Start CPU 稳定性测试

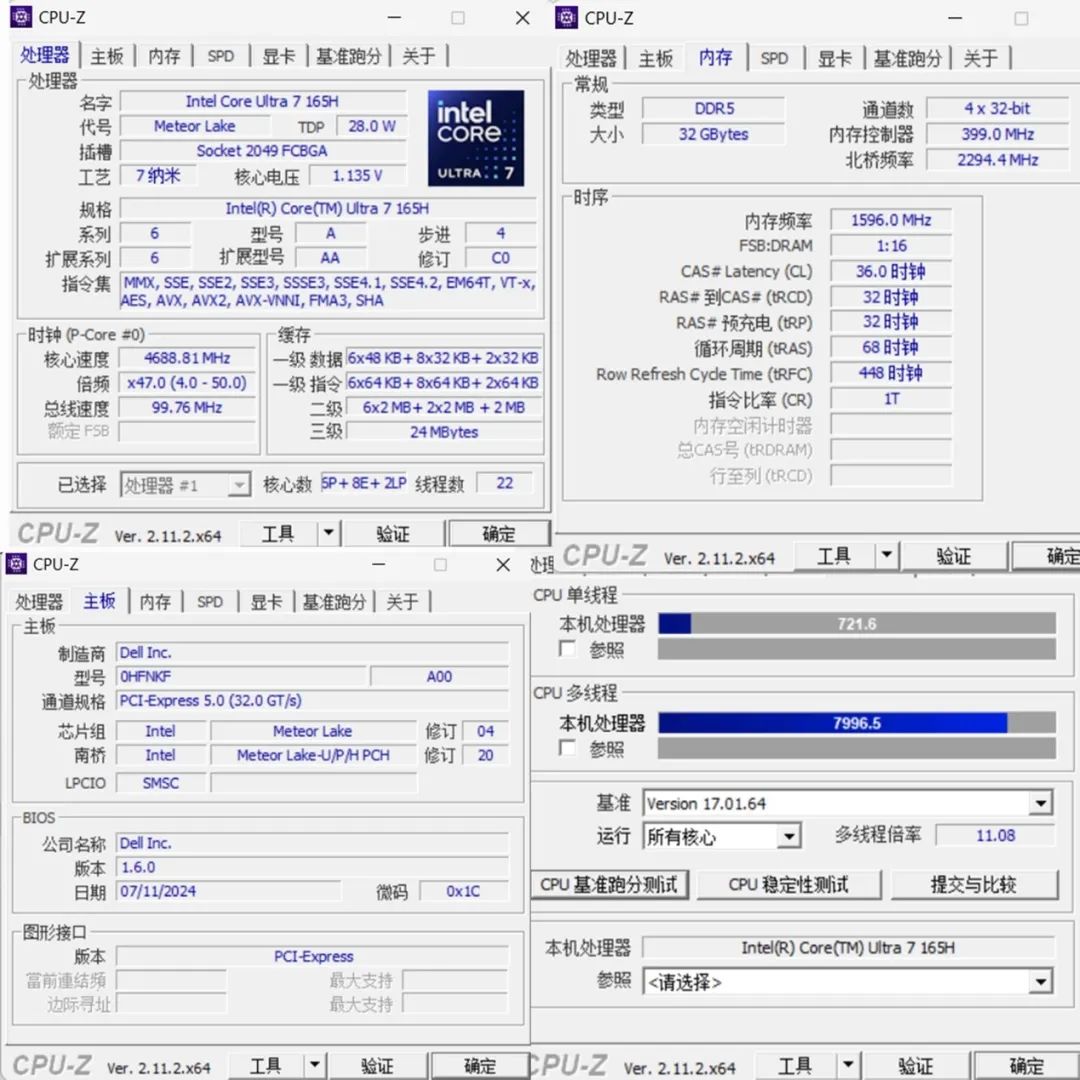point(789,884)
